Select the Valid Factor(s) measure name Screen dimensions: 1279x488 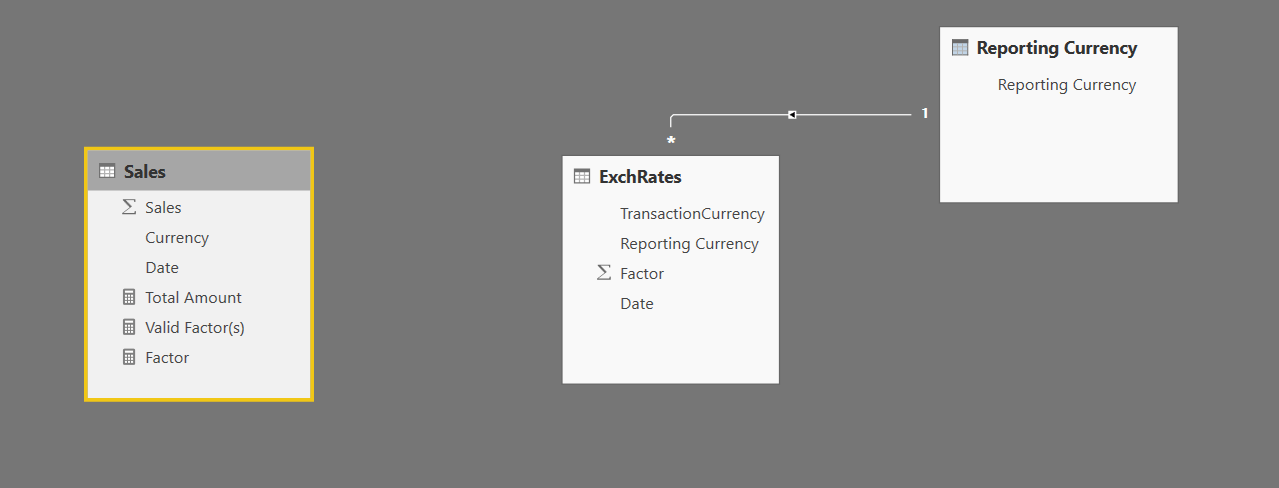click(x=195, y=327)
